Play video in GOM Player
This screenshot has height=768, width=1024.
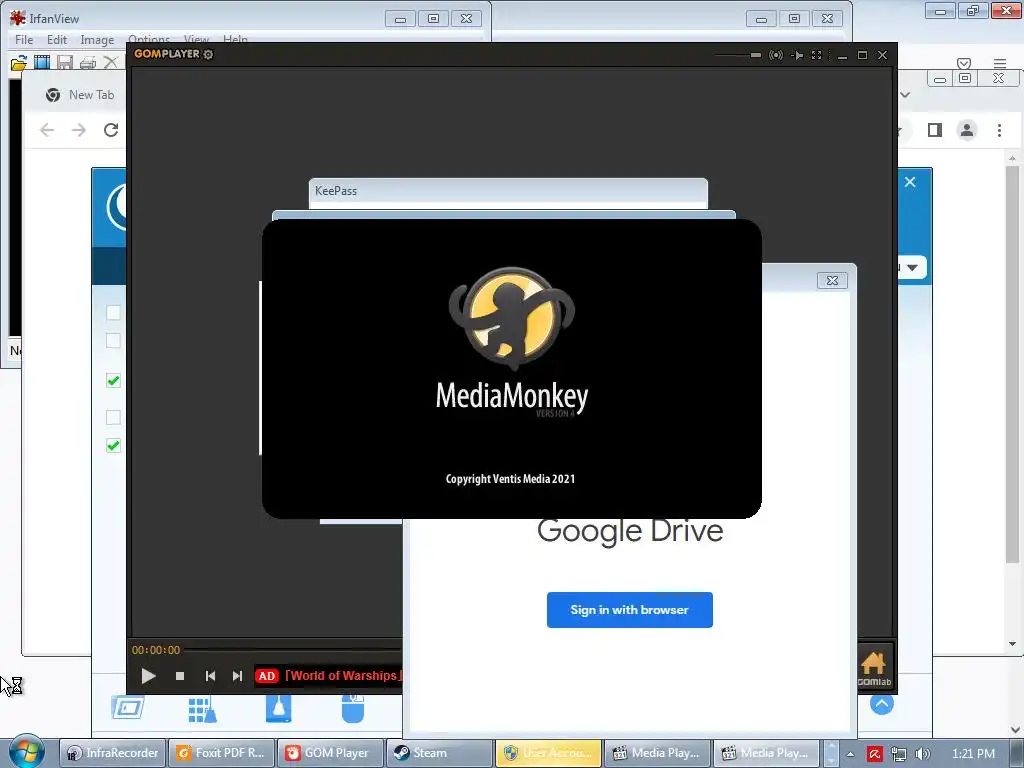(x=148, y=676)
